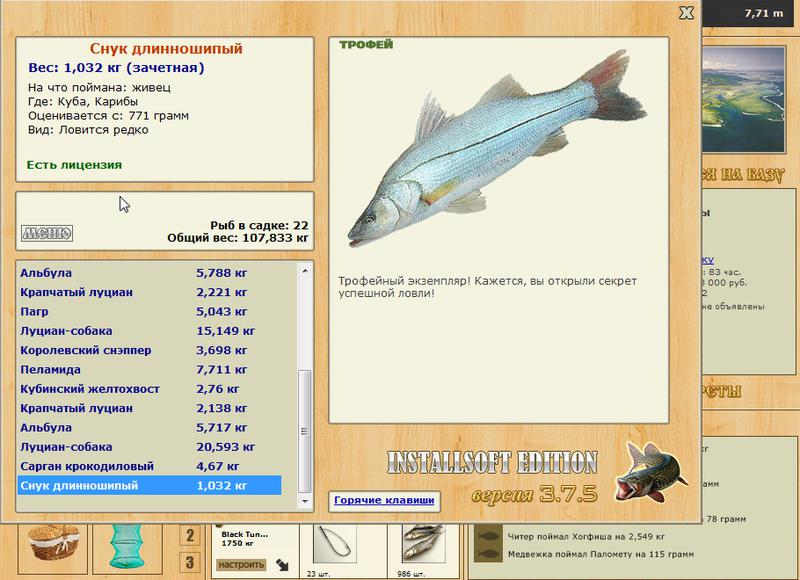
Task: Pick the Кубинский желтохвост entry
Action: point(149,389)
